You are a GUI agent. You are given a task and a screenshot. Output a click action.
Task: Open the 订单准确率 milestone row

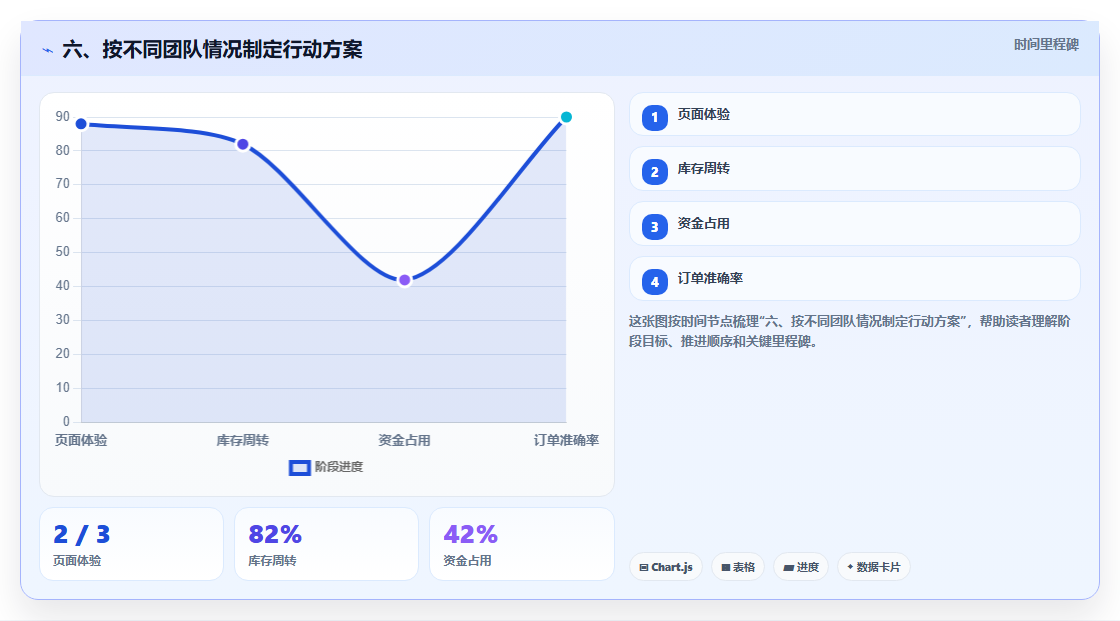point(854,279)
